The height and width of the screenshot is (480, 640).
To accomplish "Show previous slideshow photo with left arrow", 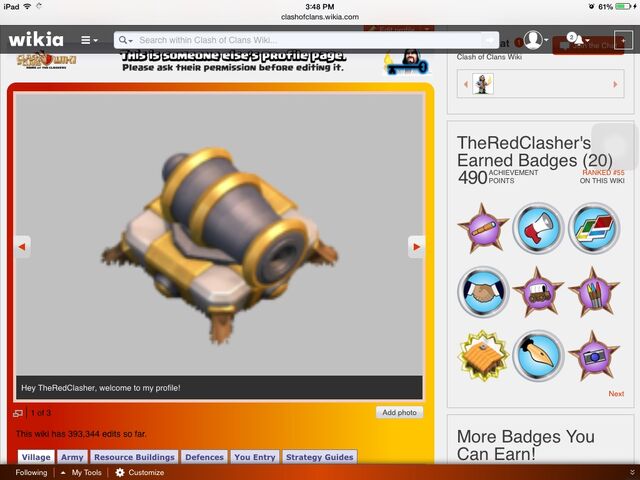I will (x=22, y=247).
